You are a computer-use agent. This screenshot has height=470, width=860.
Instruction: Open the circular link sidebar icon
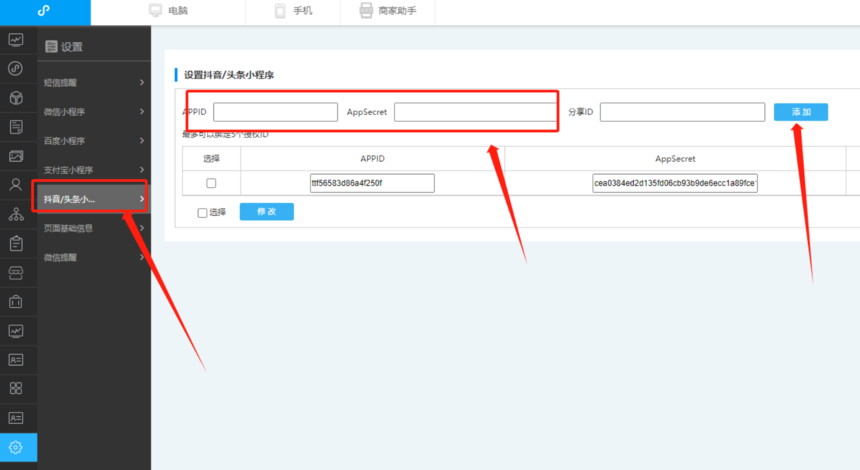point(16,69)
